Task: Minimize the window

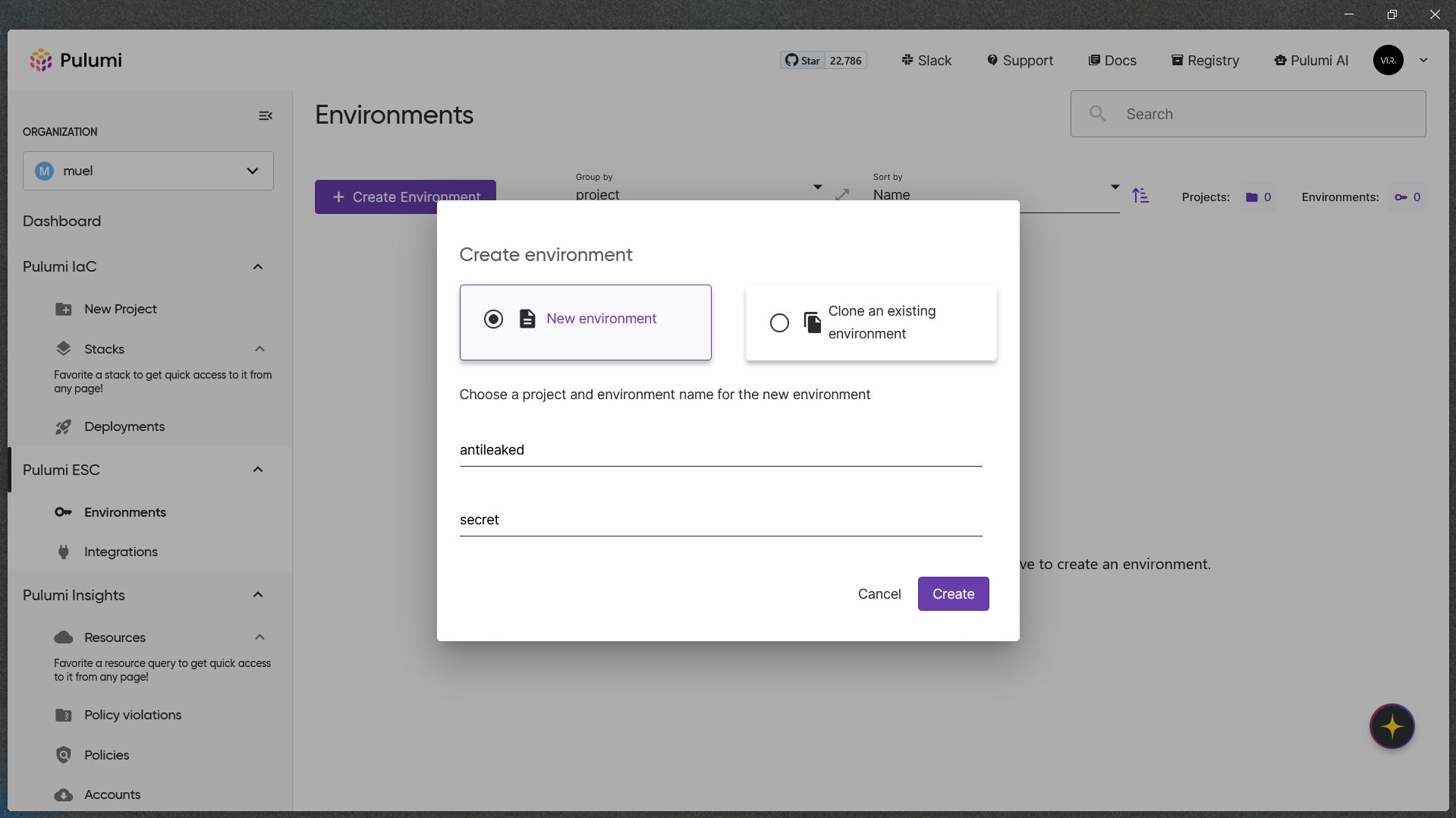Action: click(1349, 14)
